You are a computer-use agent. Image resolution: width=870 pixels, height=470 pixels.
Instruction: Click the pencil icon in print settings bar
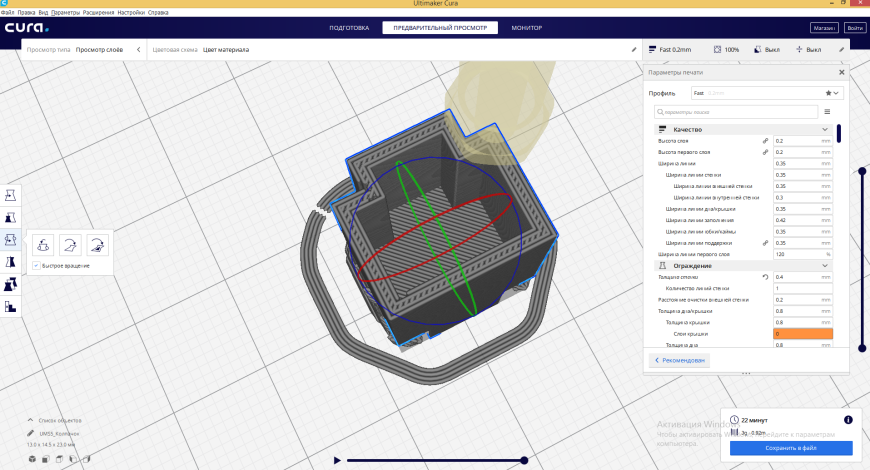(842, 49)
